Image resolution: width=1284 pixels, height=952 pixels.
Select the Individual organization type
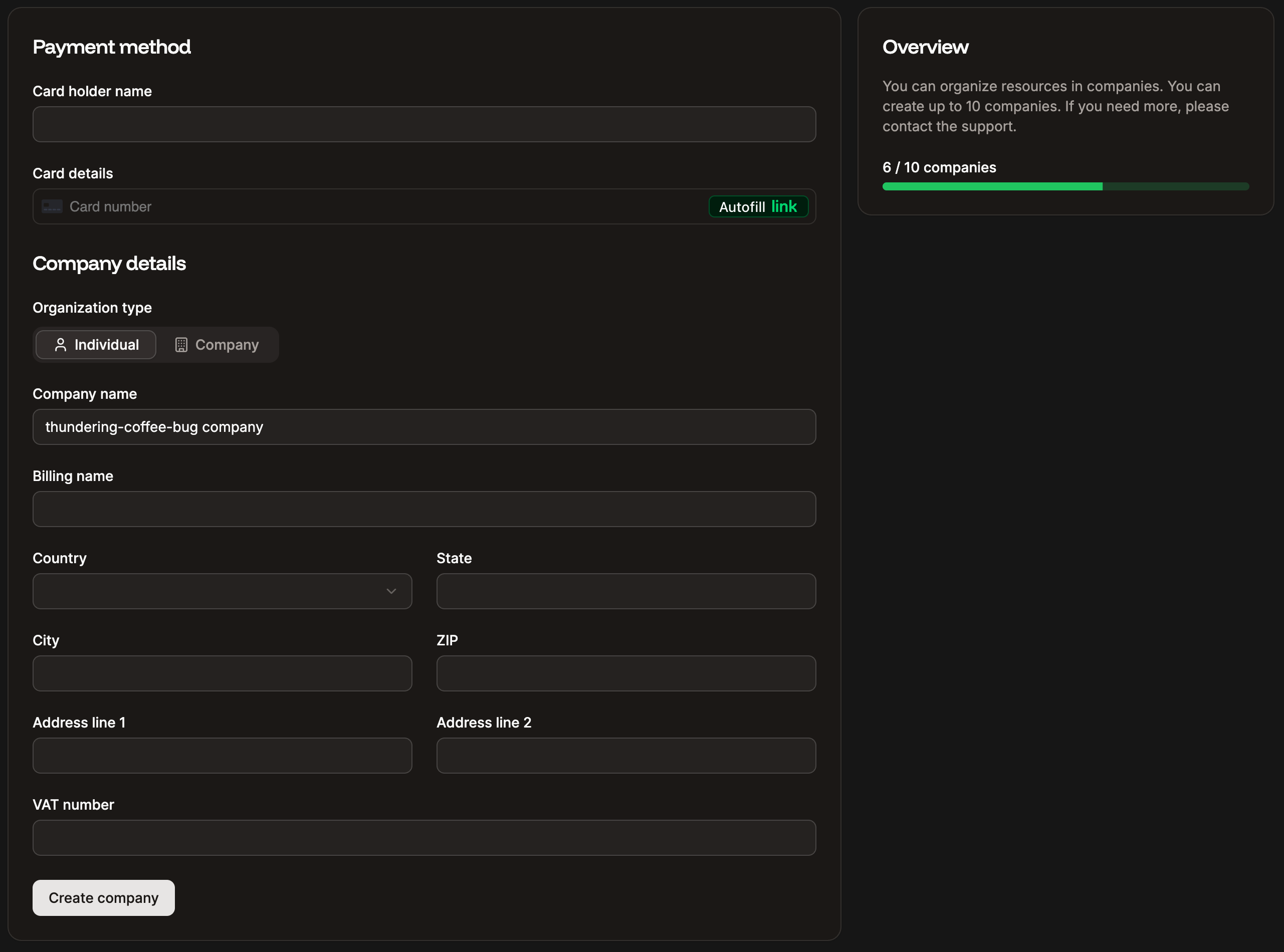(95, 345)
